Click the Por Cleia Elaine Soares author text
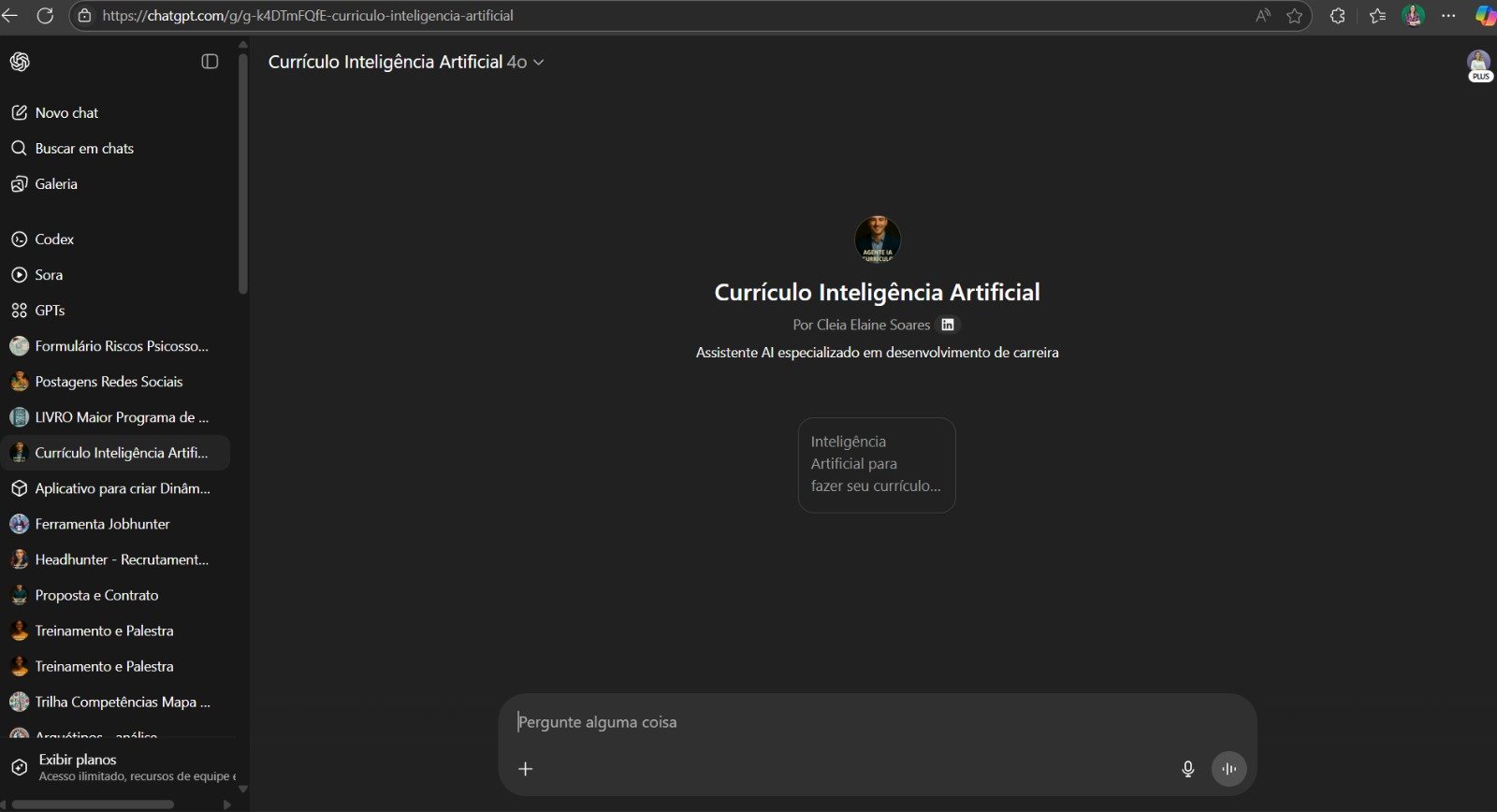This screenshot has width=1497, height=812. click(862, 325)
